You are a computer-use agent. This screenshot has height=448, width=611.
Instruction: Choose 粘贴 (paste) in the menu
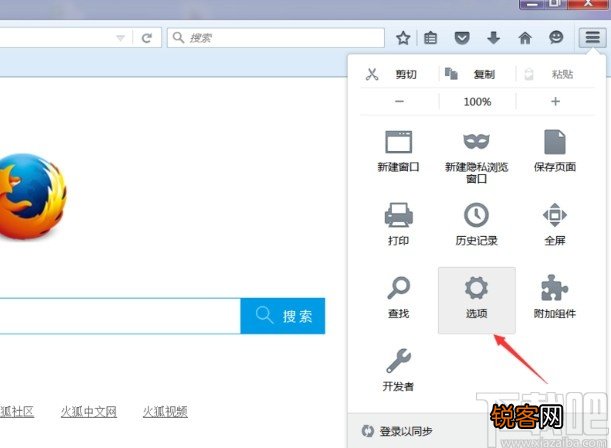point(556,74)
